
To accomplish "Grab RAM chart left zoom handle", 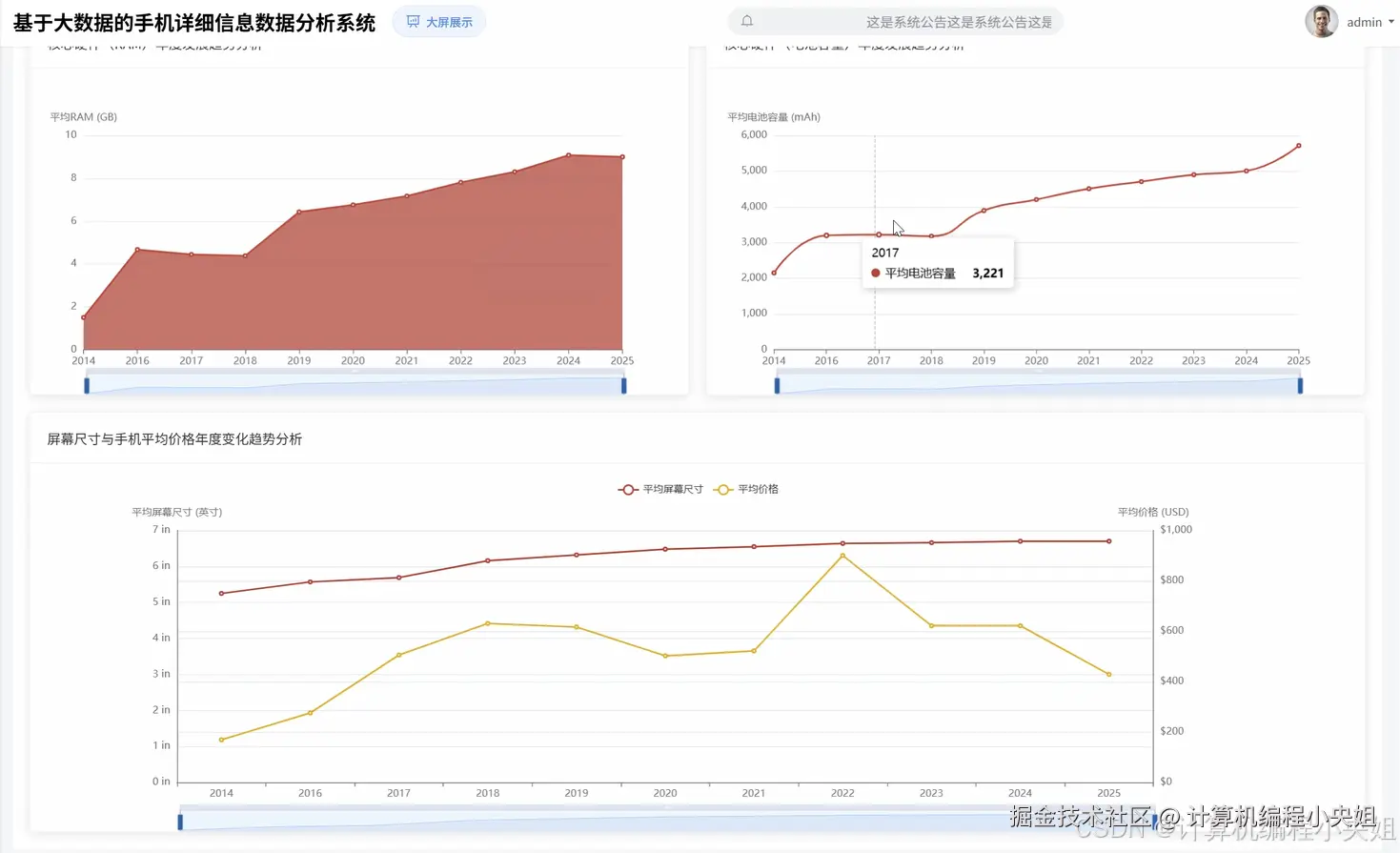I will (87, 385).
